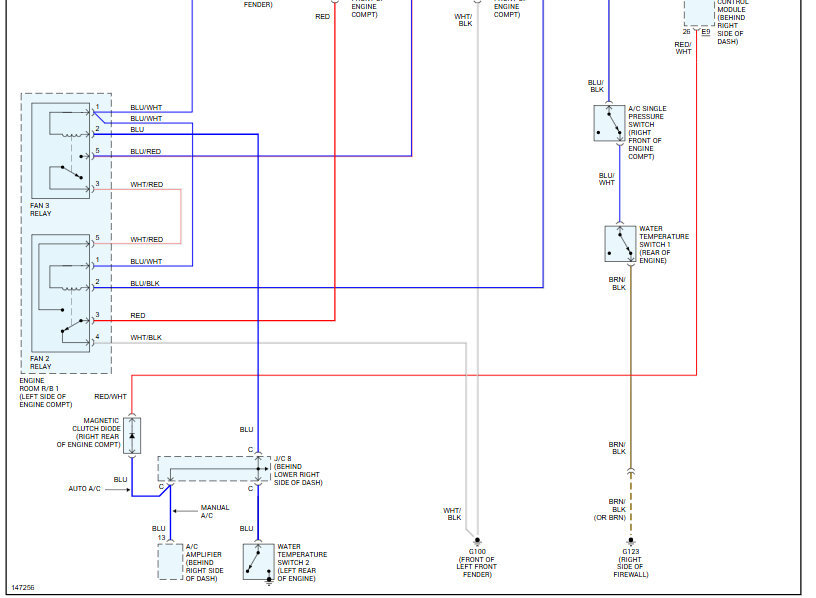Click 'WHT/RED' label at Fan 2 relay pin 5
This screenshot has width=816, height=598.
[x=147, y=239]
